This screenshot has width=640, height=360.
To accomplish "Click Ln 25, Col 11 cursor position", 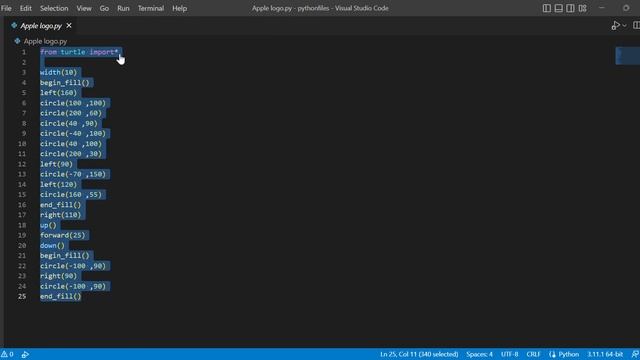I will (x=419, y=354).
